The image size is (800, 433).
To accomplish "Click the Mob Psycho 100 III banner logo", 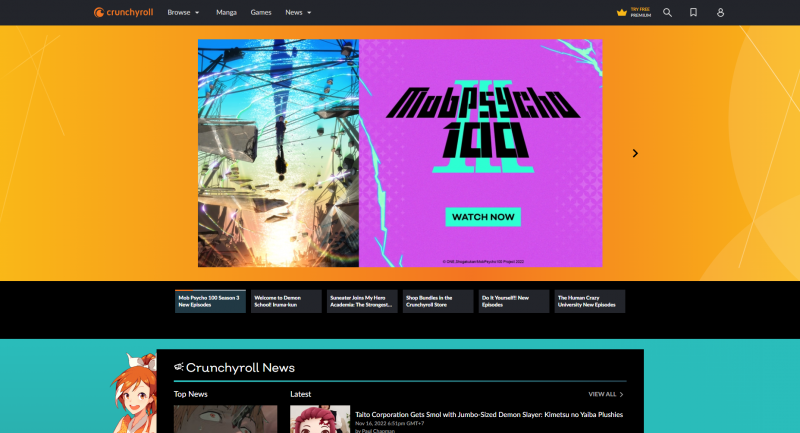I will click(x=483, y=128).
